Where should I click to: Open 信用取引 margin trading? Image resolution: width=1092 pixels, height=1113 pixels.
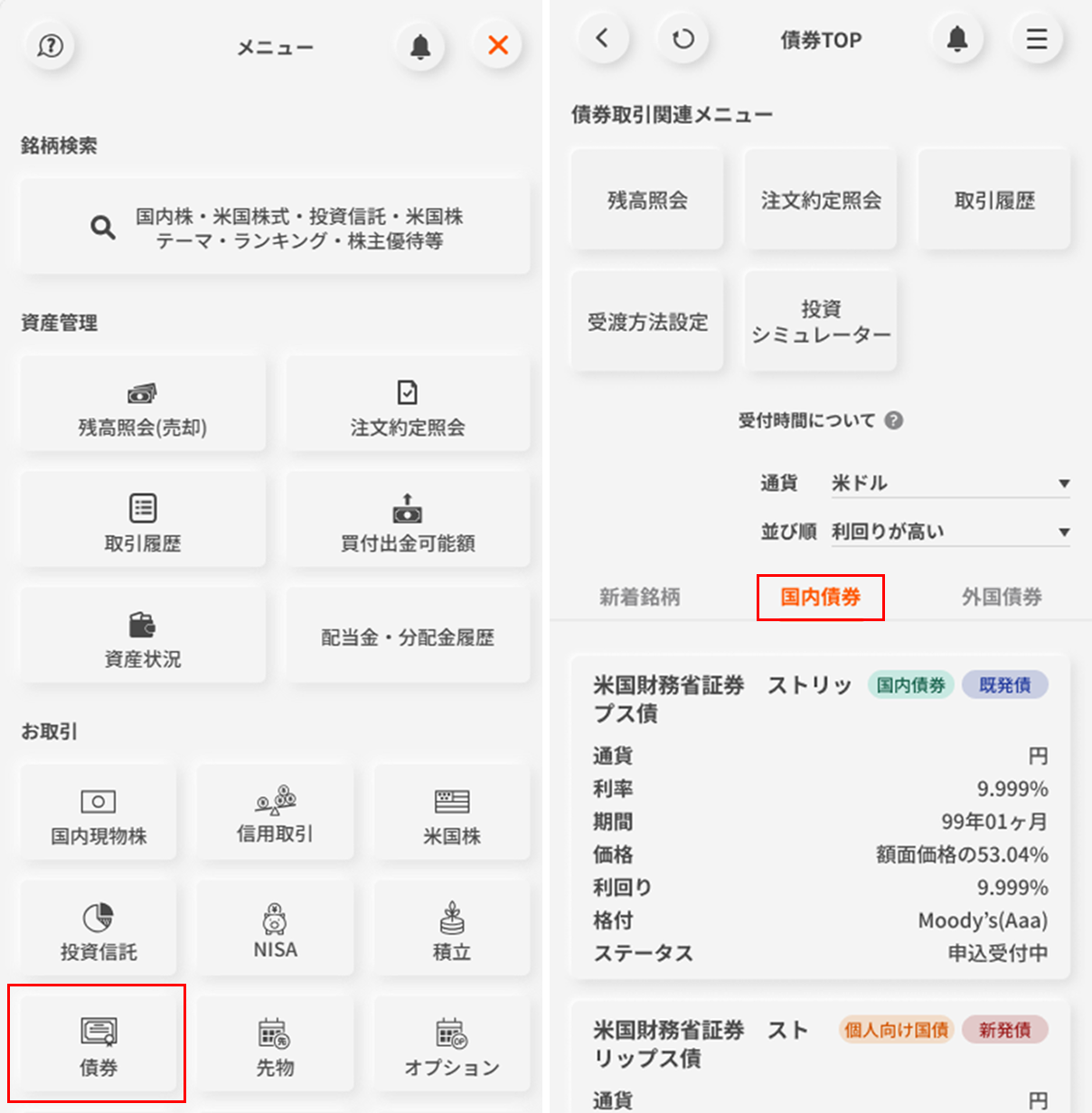[x=275, y=813]
